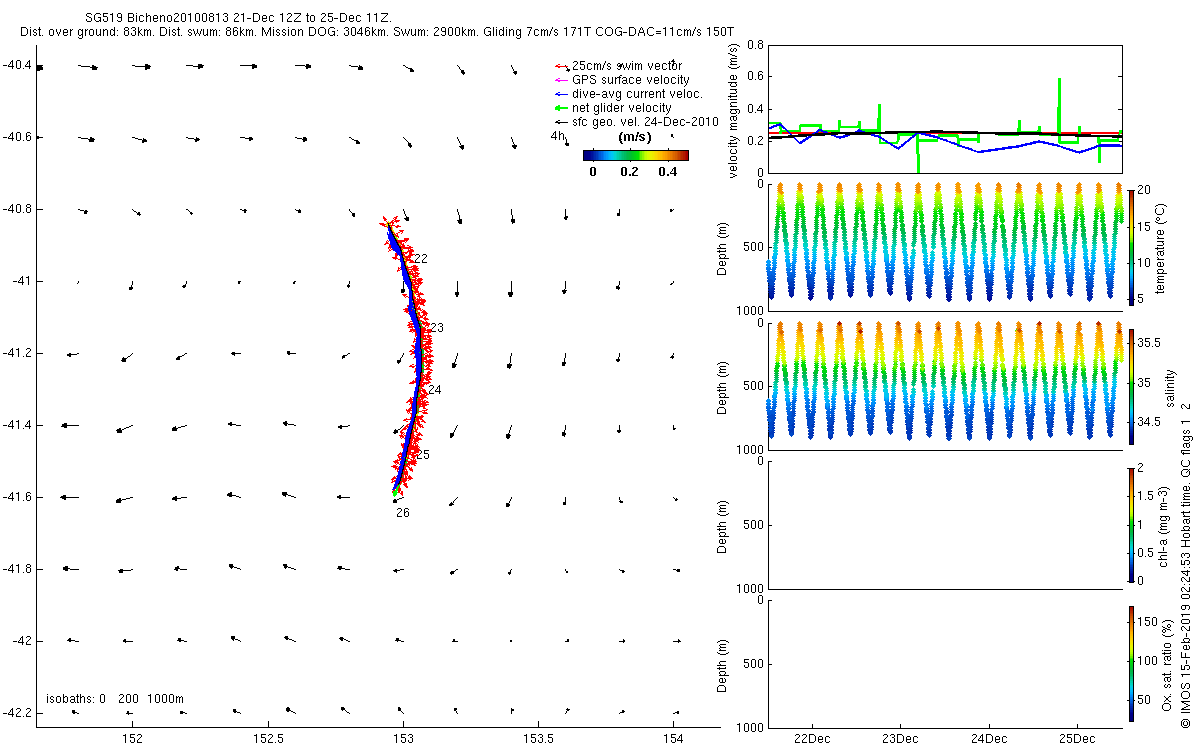Click day label "24" beside the glider track

[434, 390]
